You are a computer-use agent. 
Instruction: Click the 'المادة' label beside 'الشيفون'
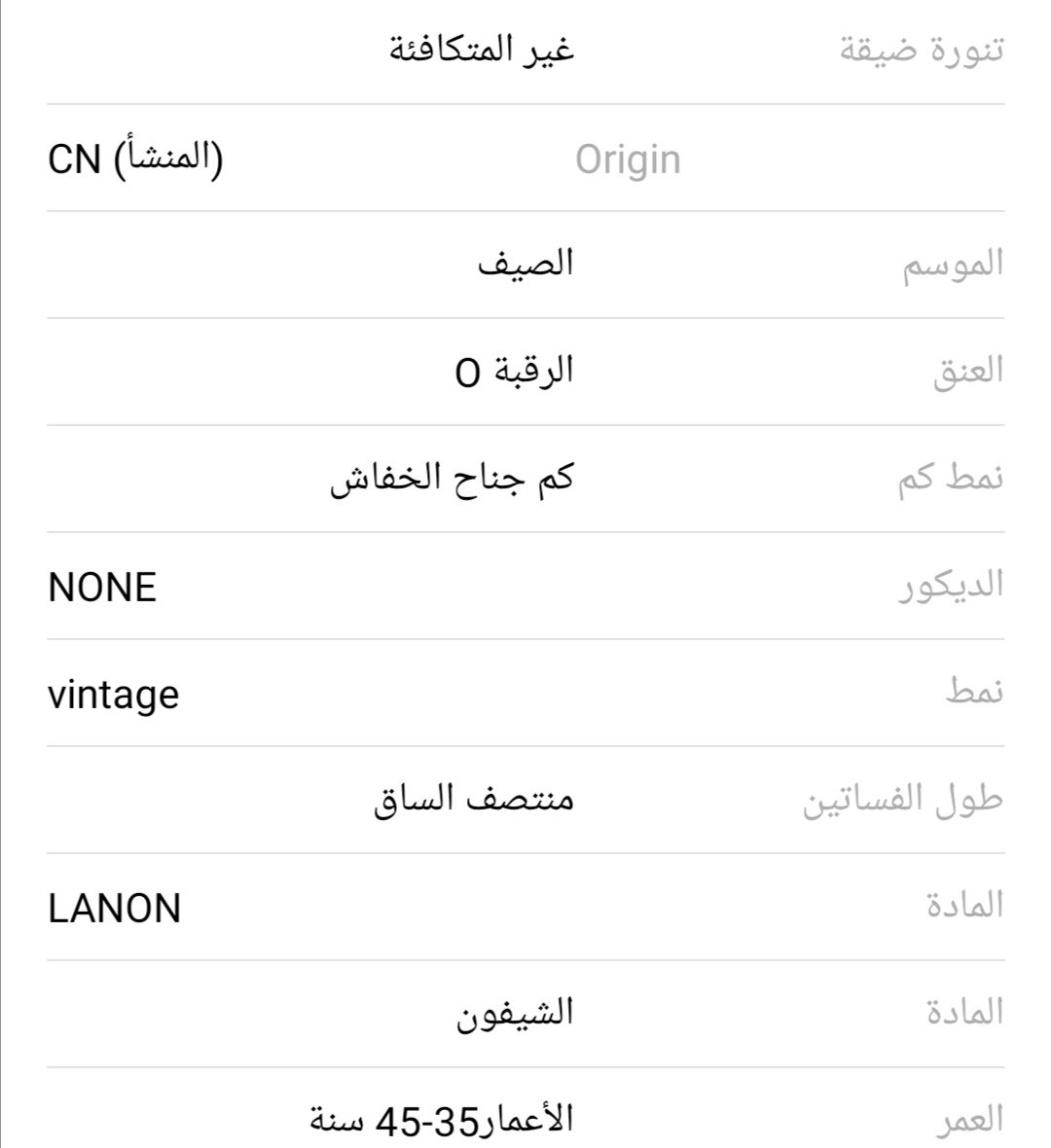964,1014
